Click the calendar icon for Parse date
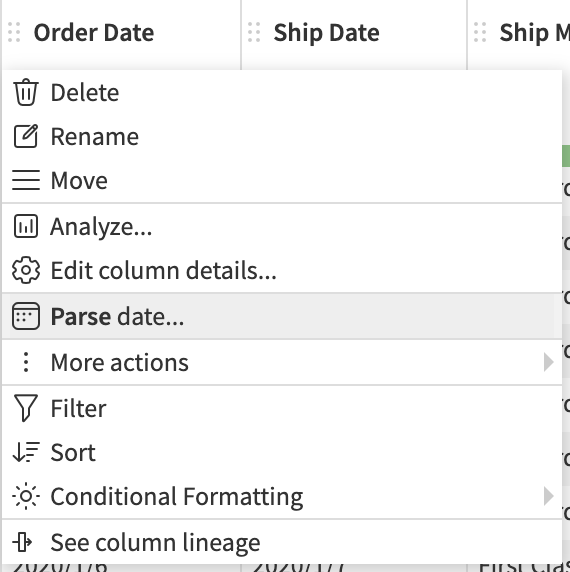 click(x=26, y=316)
